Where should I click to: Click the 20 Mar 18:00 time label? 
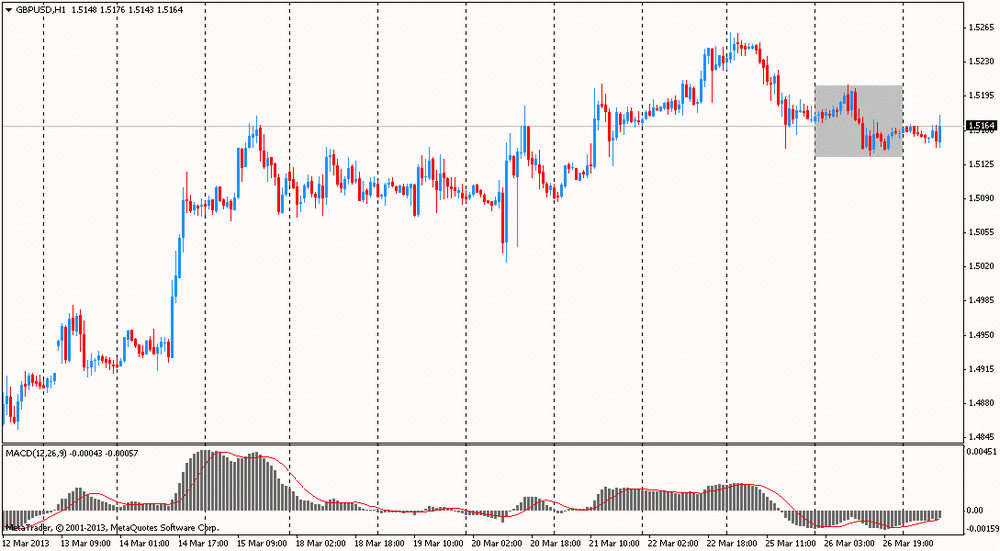point(555,543)
